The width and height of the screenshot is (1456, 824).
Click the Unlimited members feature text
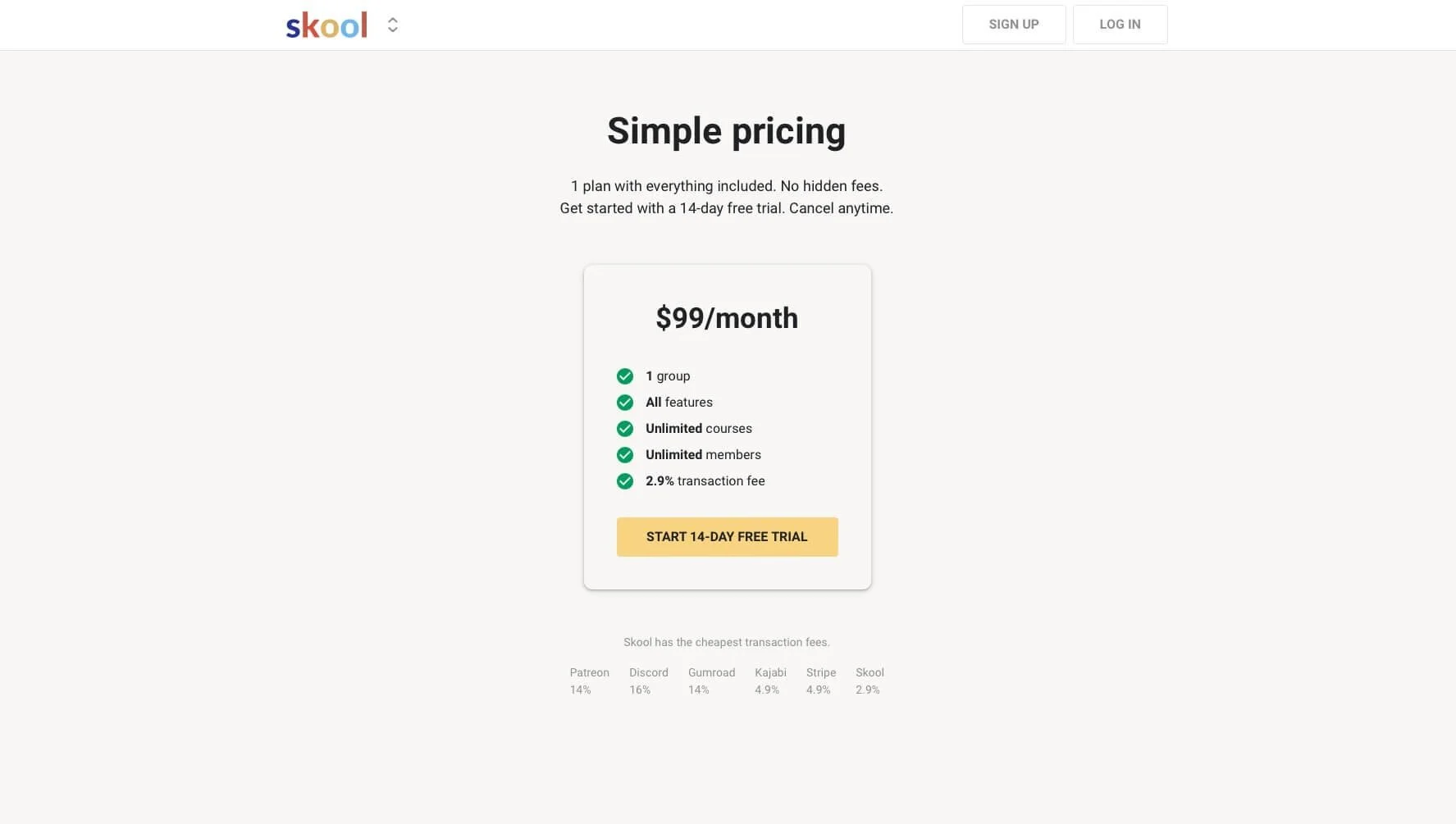(x=703, y=455)
